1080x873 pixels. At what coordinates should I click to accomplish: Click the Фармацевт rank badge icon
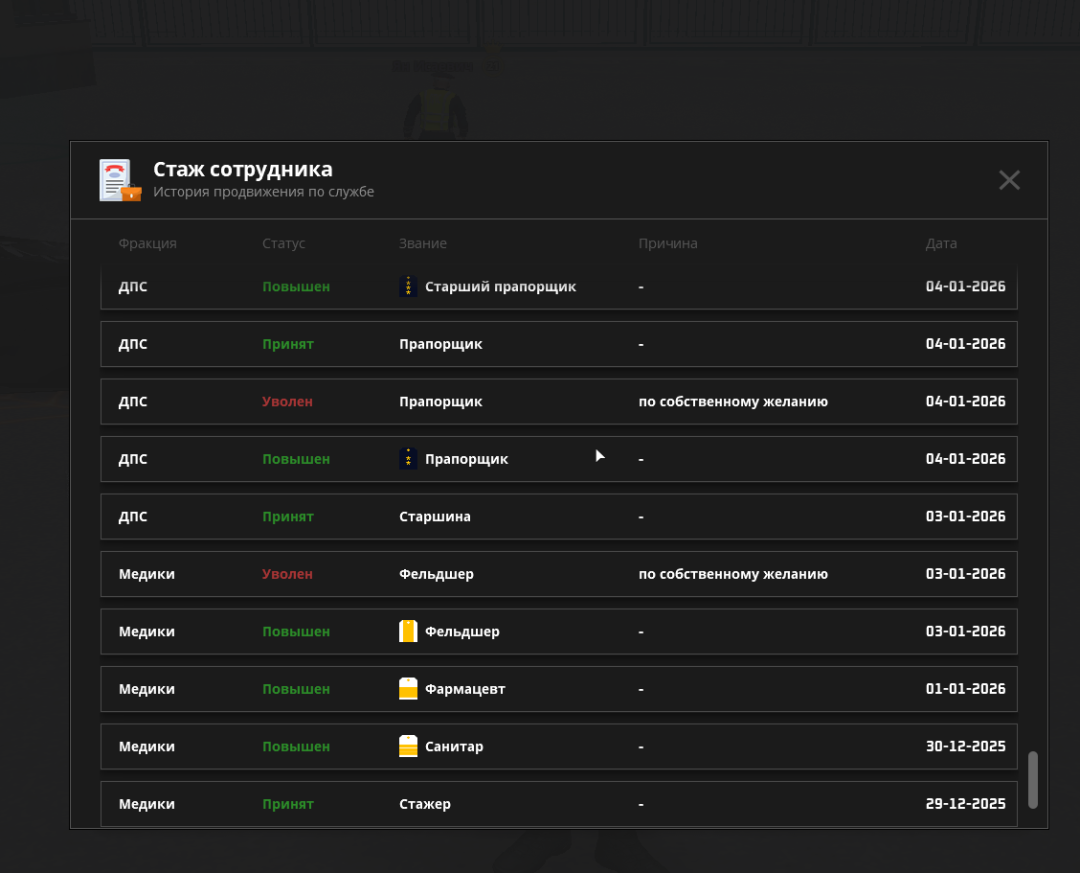click(408, 689)
